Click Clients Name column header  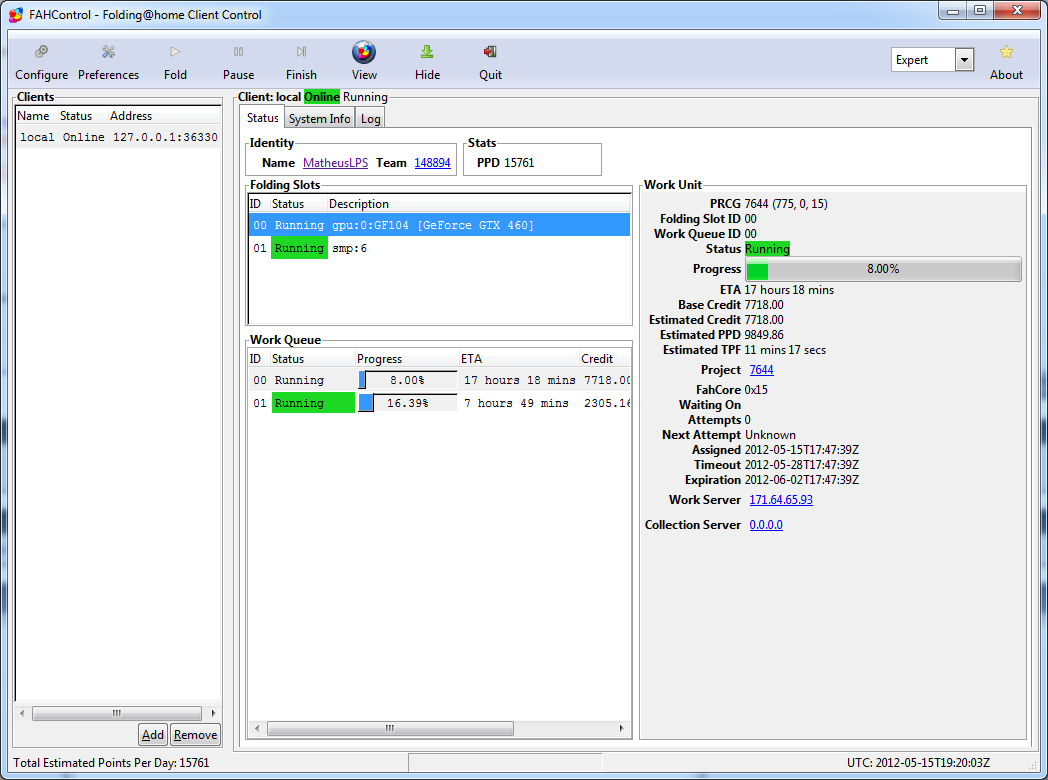pos(37,116)
